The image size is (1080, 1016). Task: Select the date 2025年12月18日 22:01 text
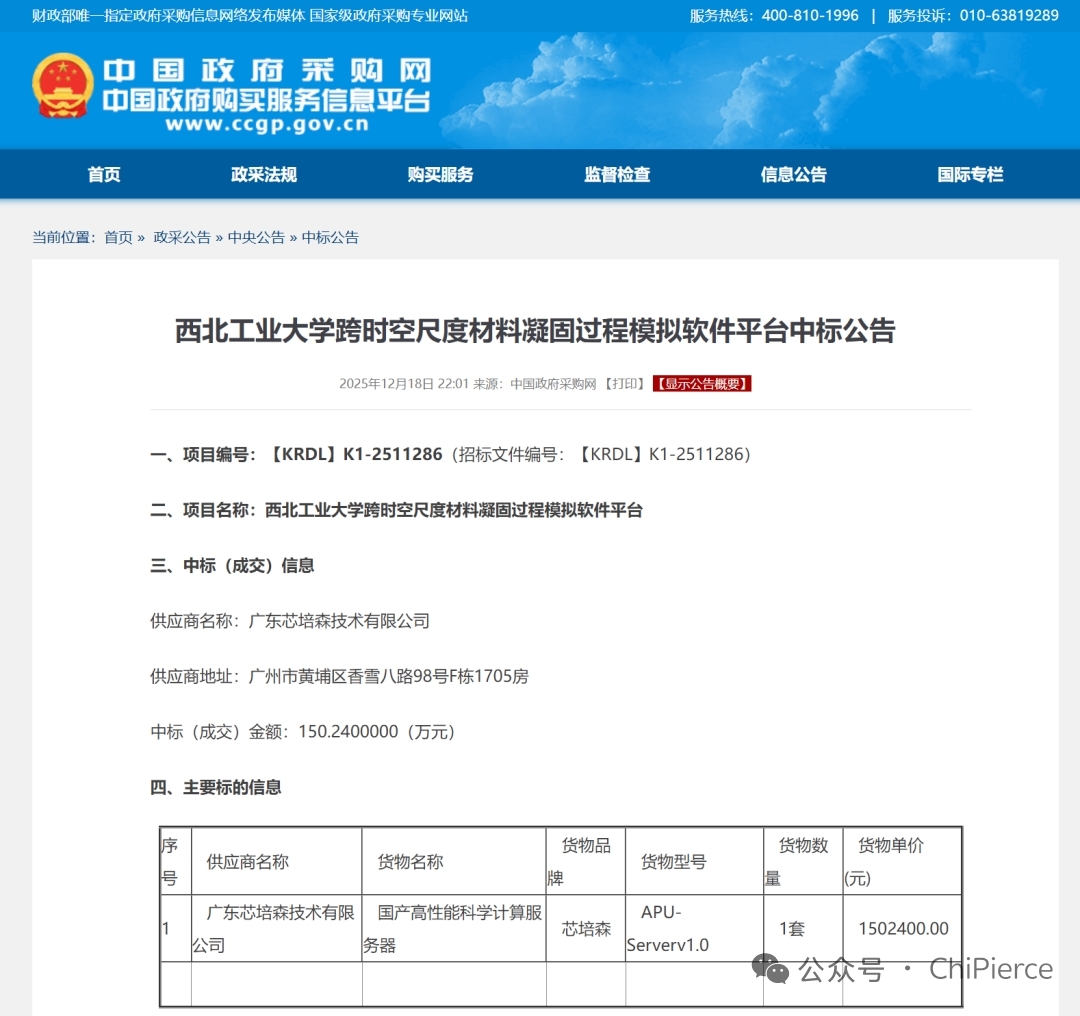[404, 384]
